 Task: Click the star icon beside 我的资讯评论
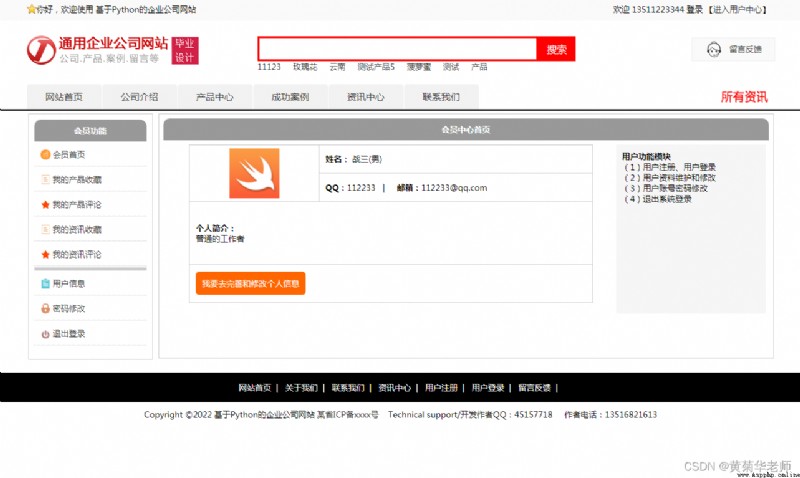pos(45,255)
